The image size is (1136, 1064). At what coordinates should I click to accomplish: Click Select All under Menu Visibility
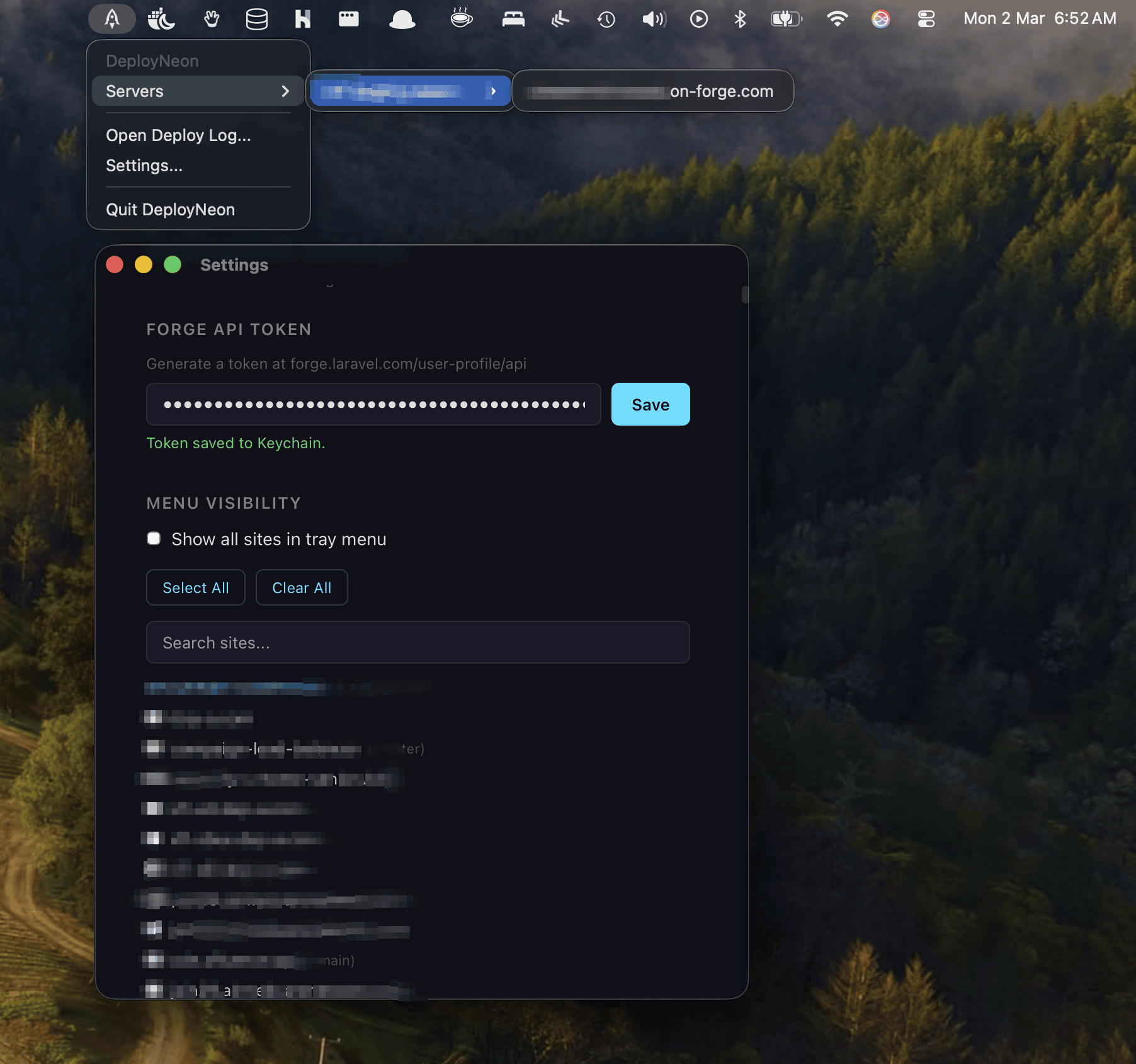(x=195, y=587)
